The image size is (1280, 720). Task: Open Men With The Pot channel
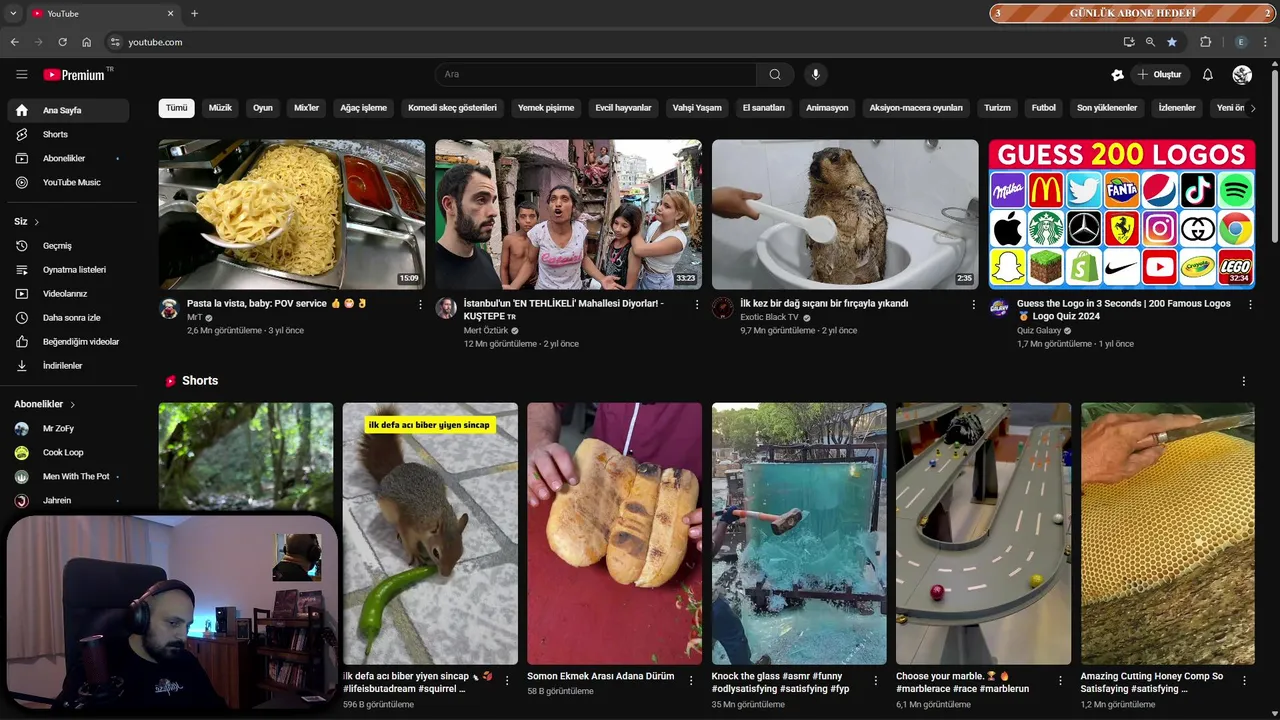pos(67,477)
